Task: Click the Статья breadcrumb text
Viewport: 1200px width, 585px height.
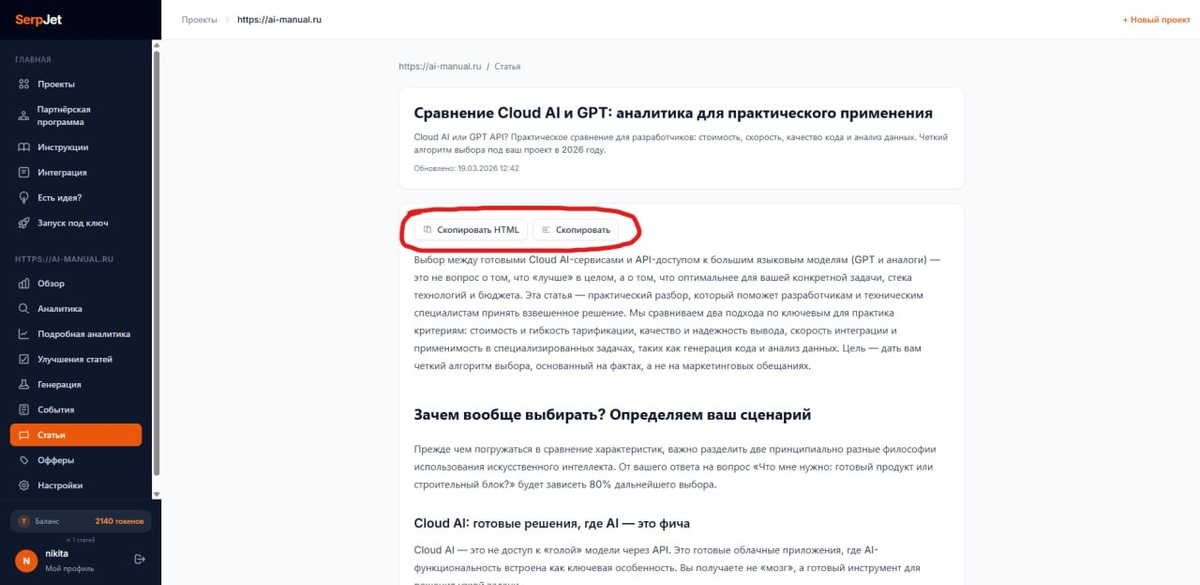Action: [507, 66]
